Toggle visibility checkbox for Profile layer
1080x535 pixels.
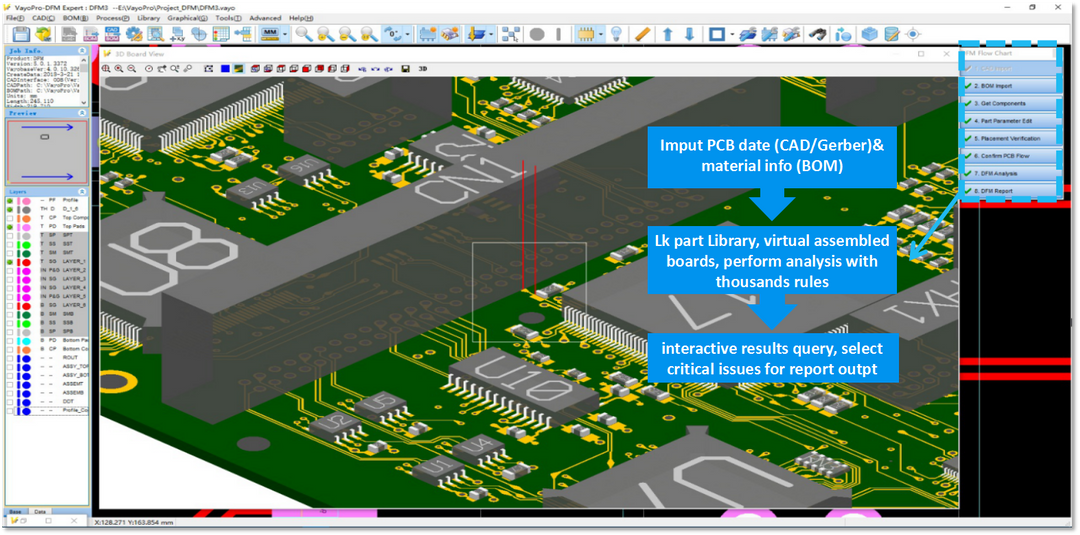click(x=10, y=200)
